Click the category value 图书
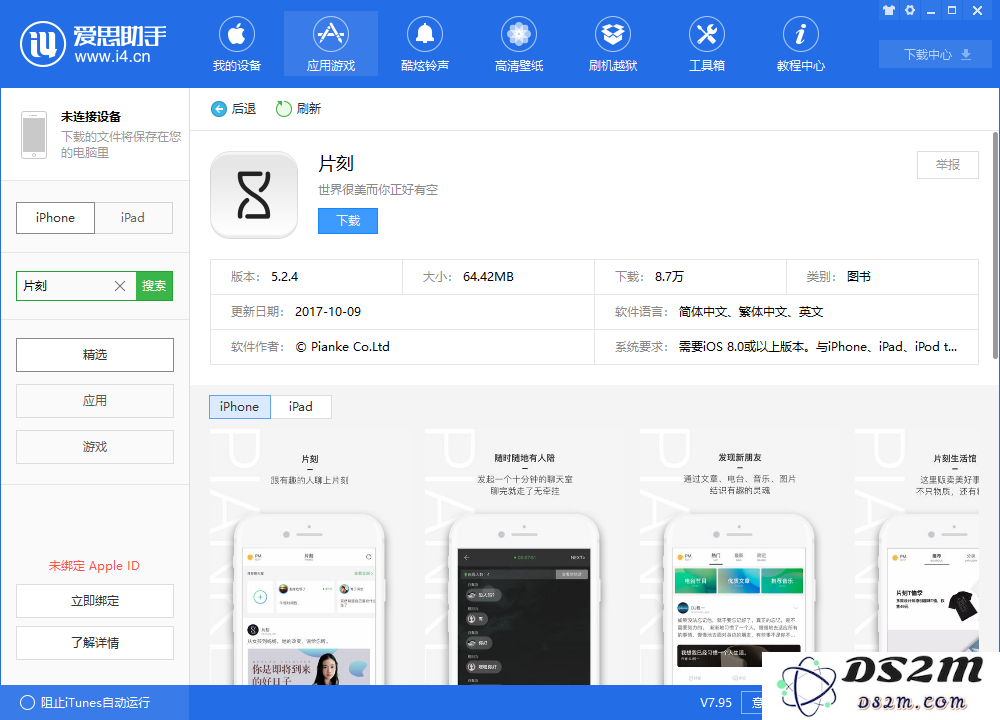Viewport: 1000px width, 720px height. click(859, 277)
